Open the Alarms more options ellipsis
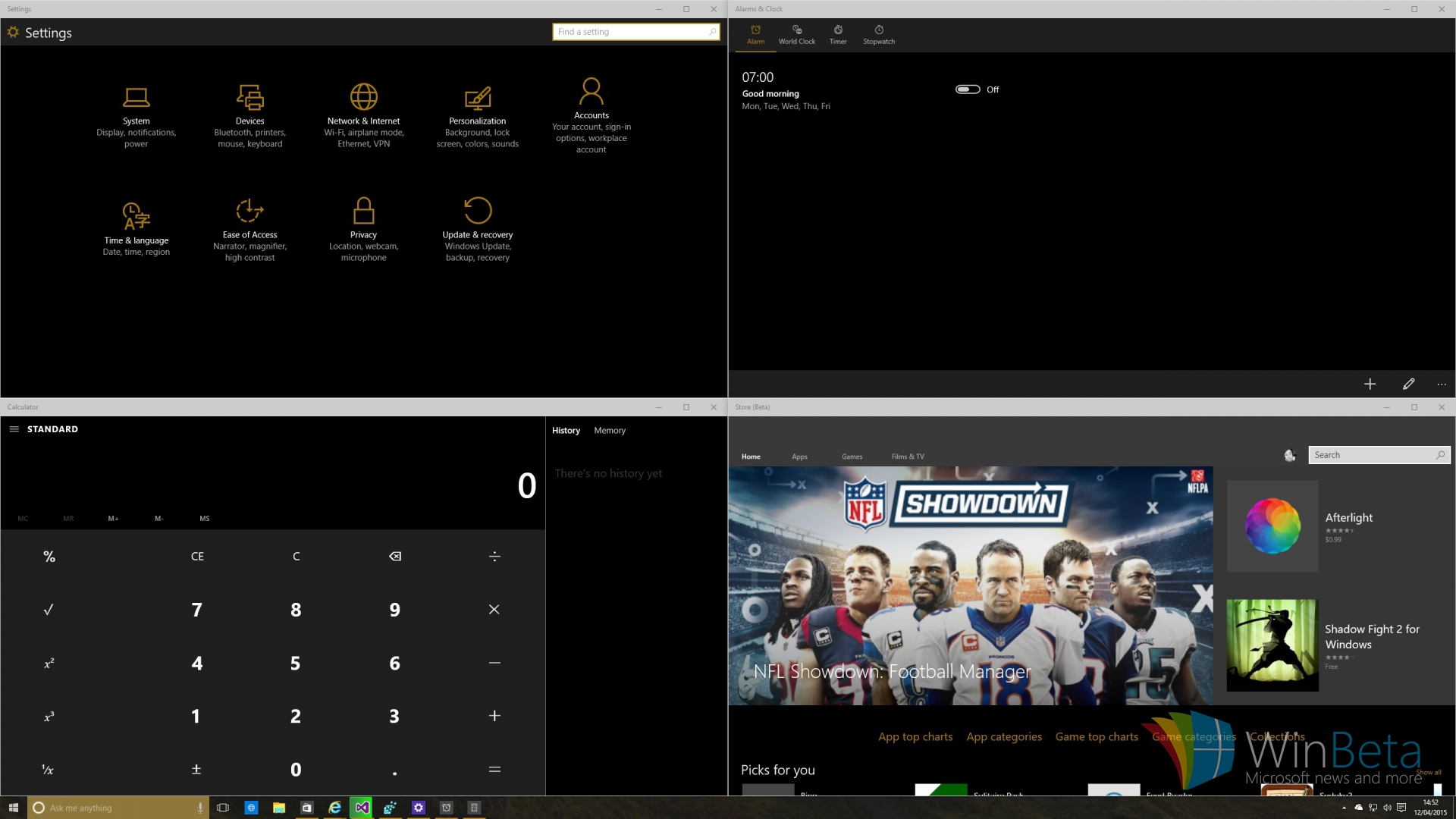This screenshot has height=819, width=1456. [1441, 384]
